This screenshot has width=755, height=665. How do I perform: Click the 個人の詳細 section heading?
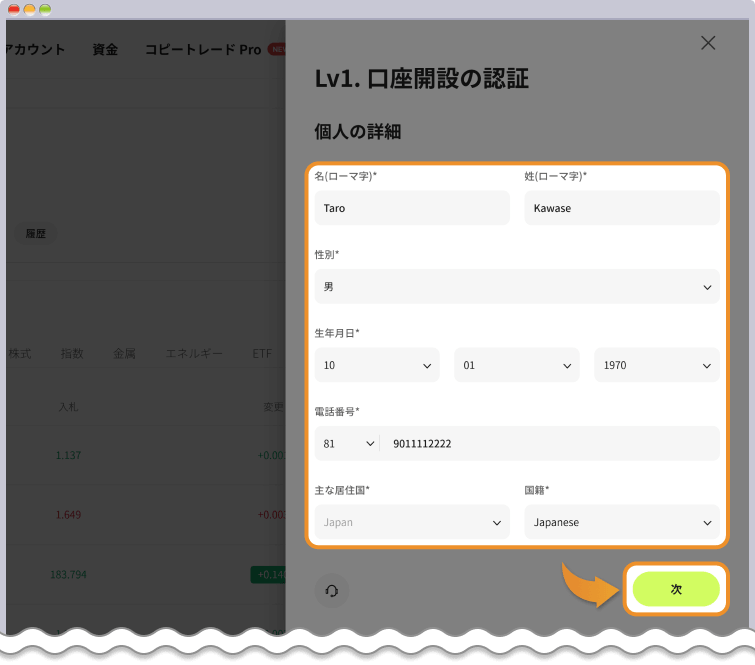pyautogui.click(x=358, y=131)
